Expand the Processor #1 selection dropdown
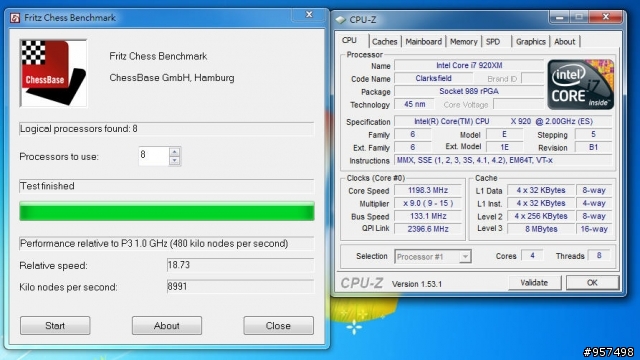The height and width of the screenshot is (360, 640). point(464,257)
